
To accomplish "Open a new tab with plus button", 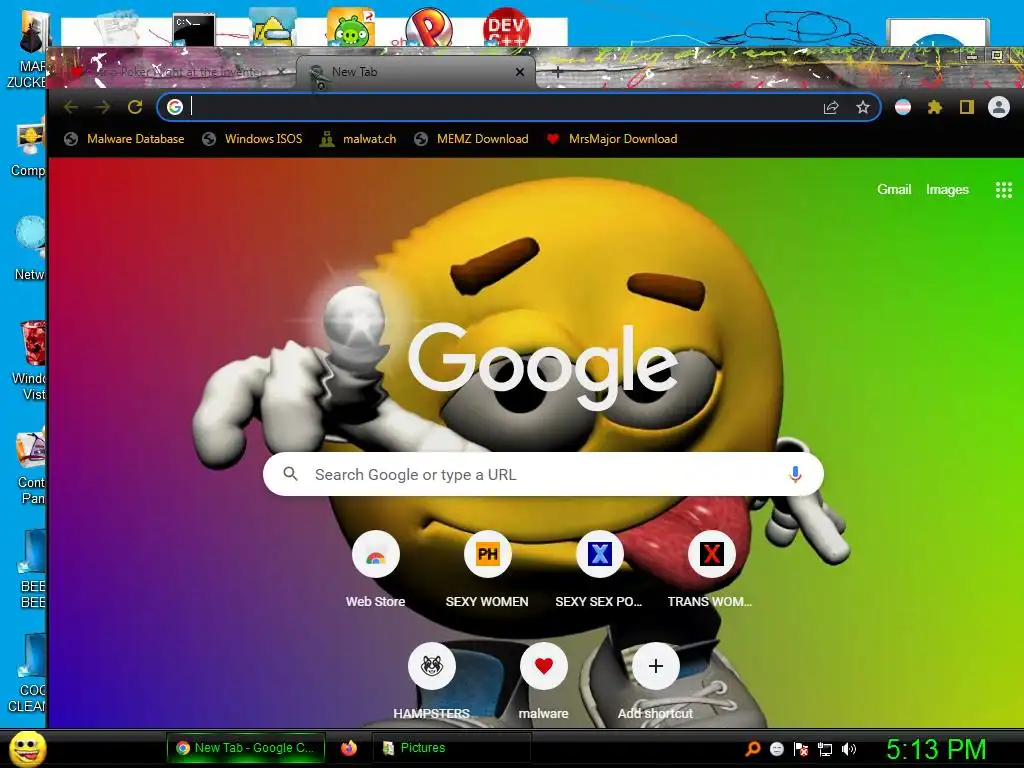I will (x=557, y=72).
